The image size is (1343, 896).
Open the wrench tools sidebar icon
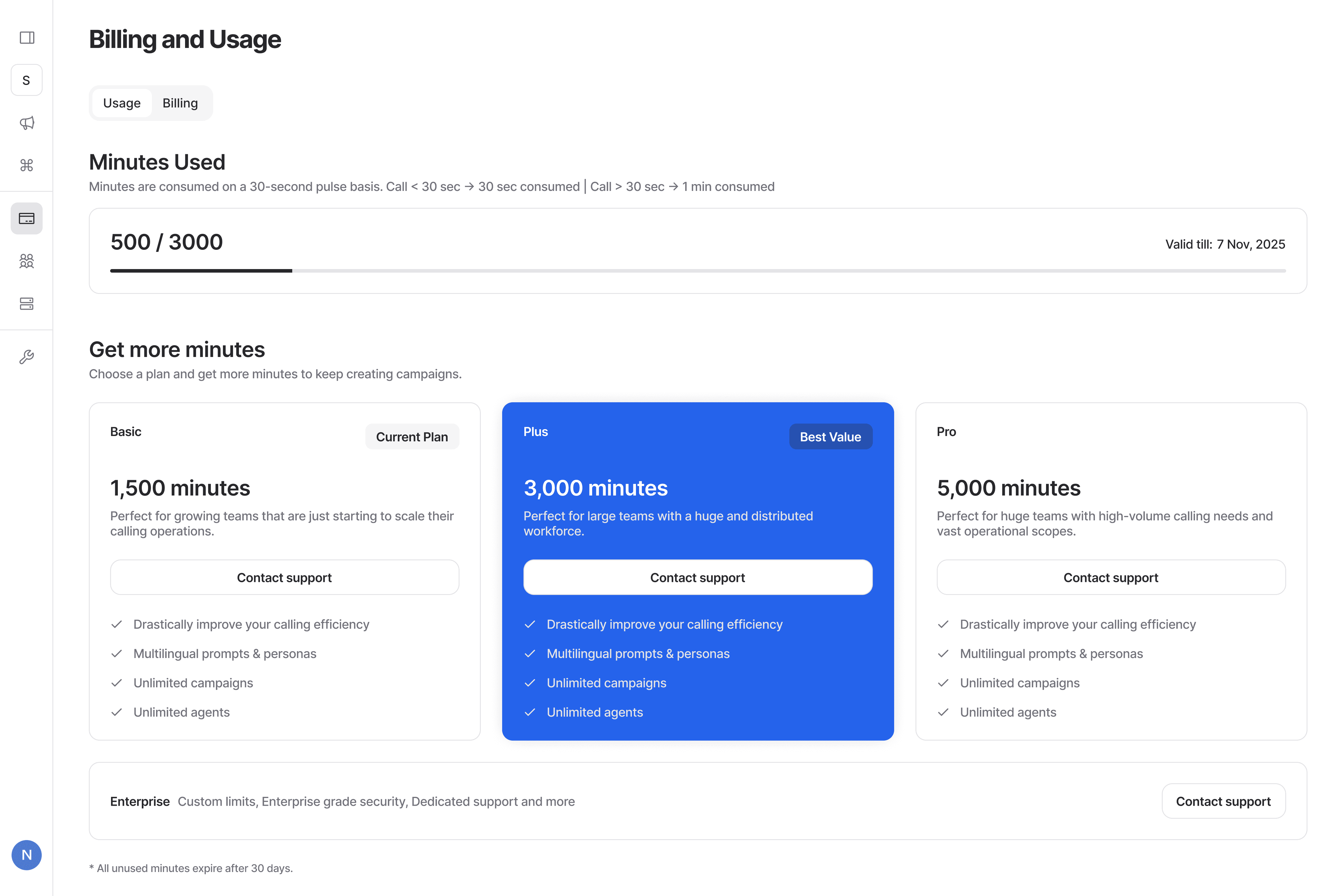click(27, 357)
